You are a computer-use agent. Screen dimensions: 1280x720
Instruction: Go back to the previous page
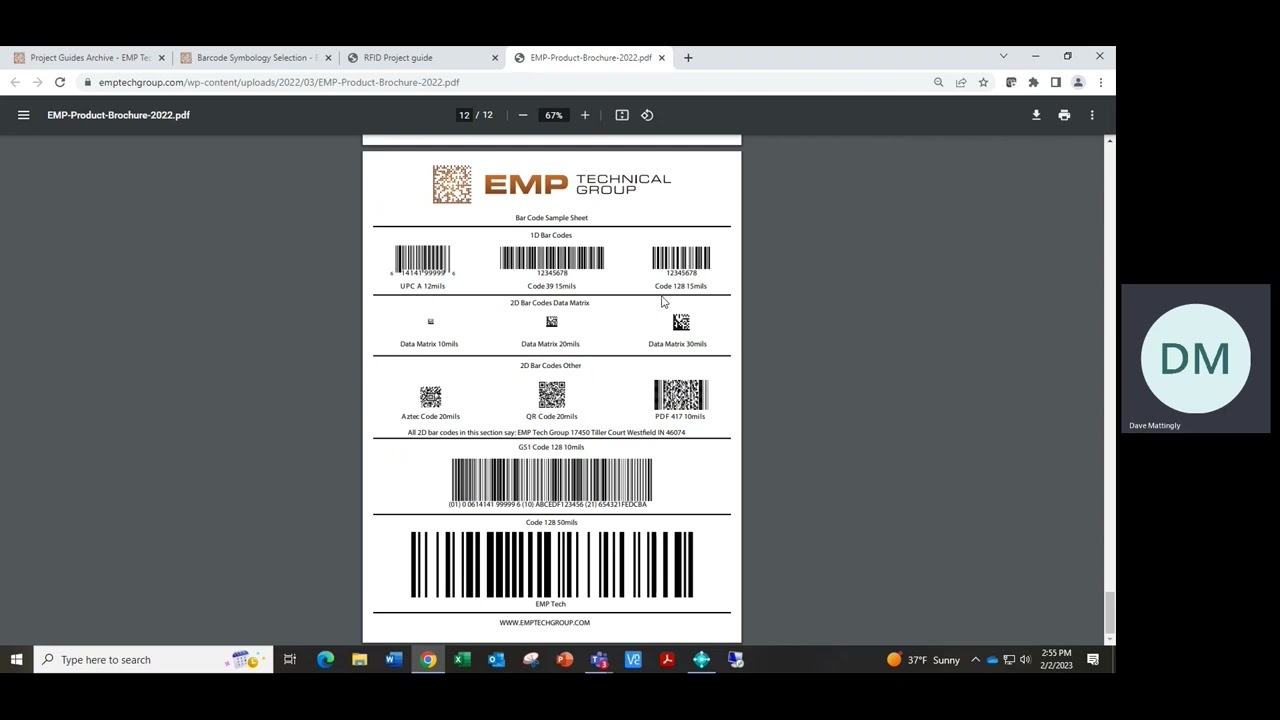(x=15, y=82)
